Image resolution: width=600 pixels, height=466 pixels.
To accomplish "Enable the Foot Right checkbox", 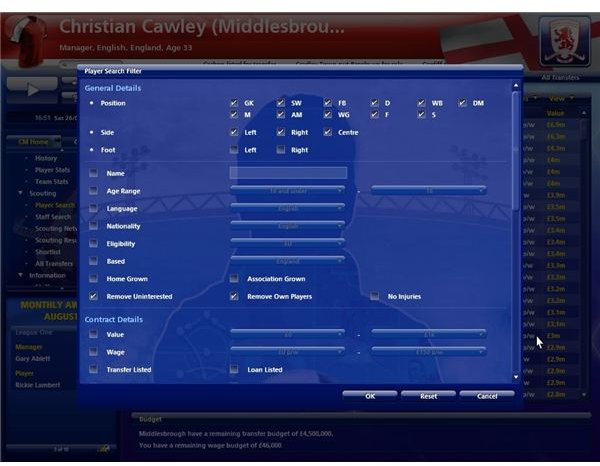I will pyautogui.click(x=280, y=150).
